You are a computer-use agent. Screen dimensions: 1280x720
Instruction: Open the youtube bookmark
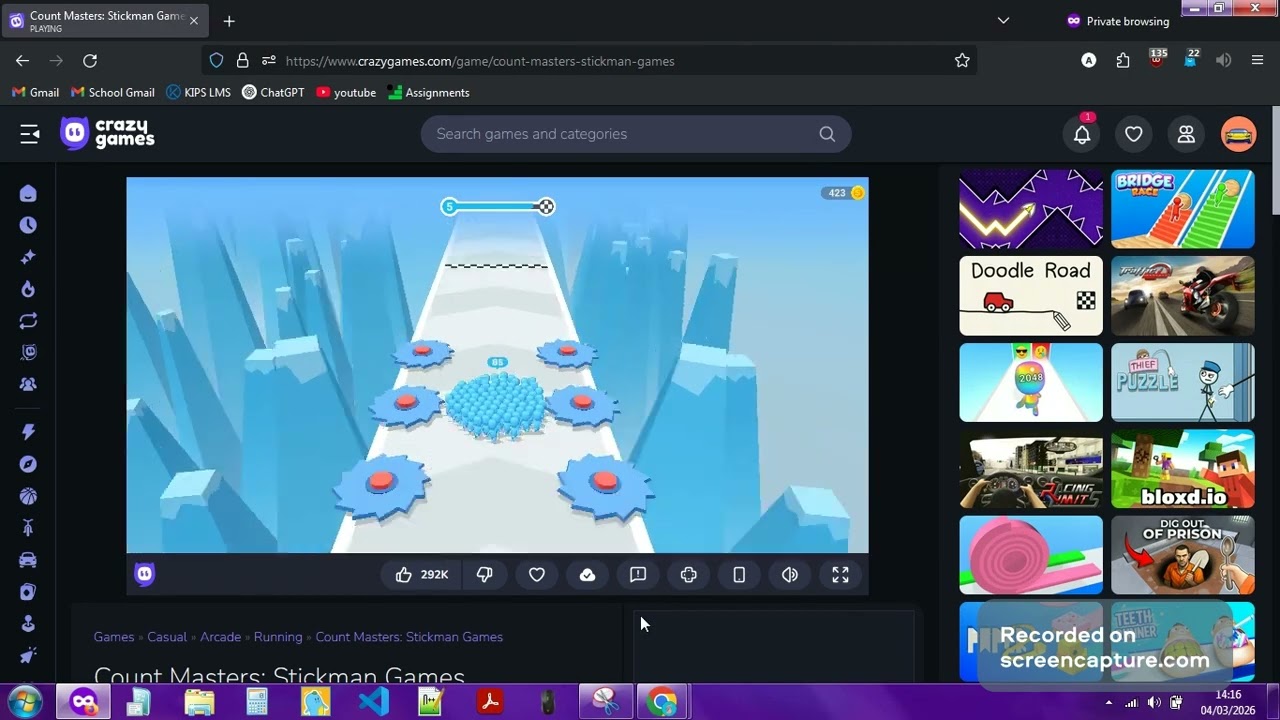point(346,93)
